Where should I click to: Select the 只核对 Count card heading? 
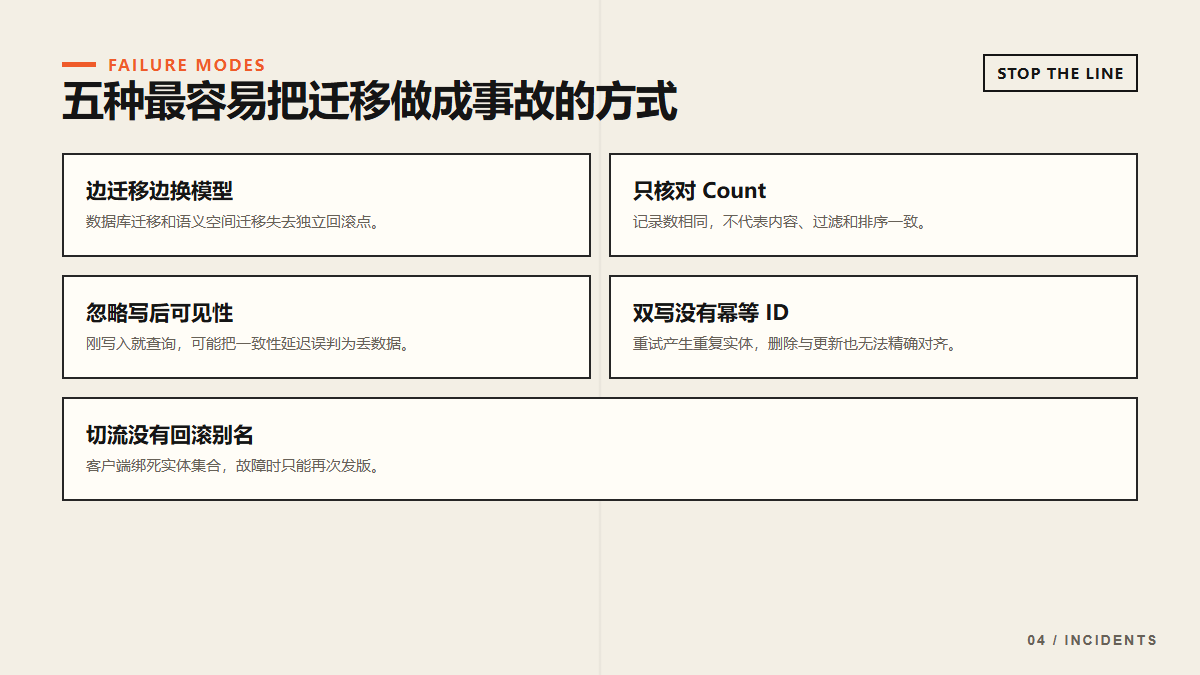pos(699,191)
